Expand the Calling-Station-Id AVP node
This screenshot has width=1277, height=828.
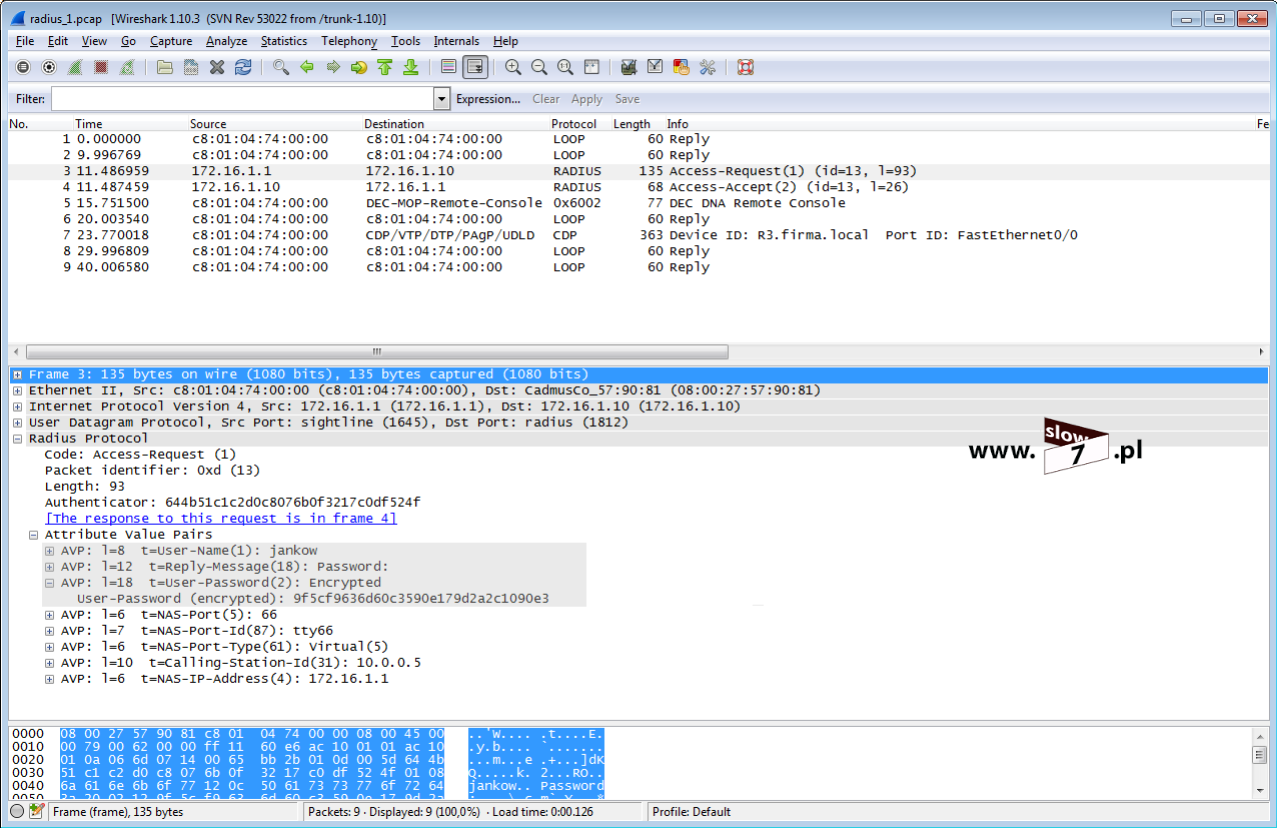pos(50,662)
